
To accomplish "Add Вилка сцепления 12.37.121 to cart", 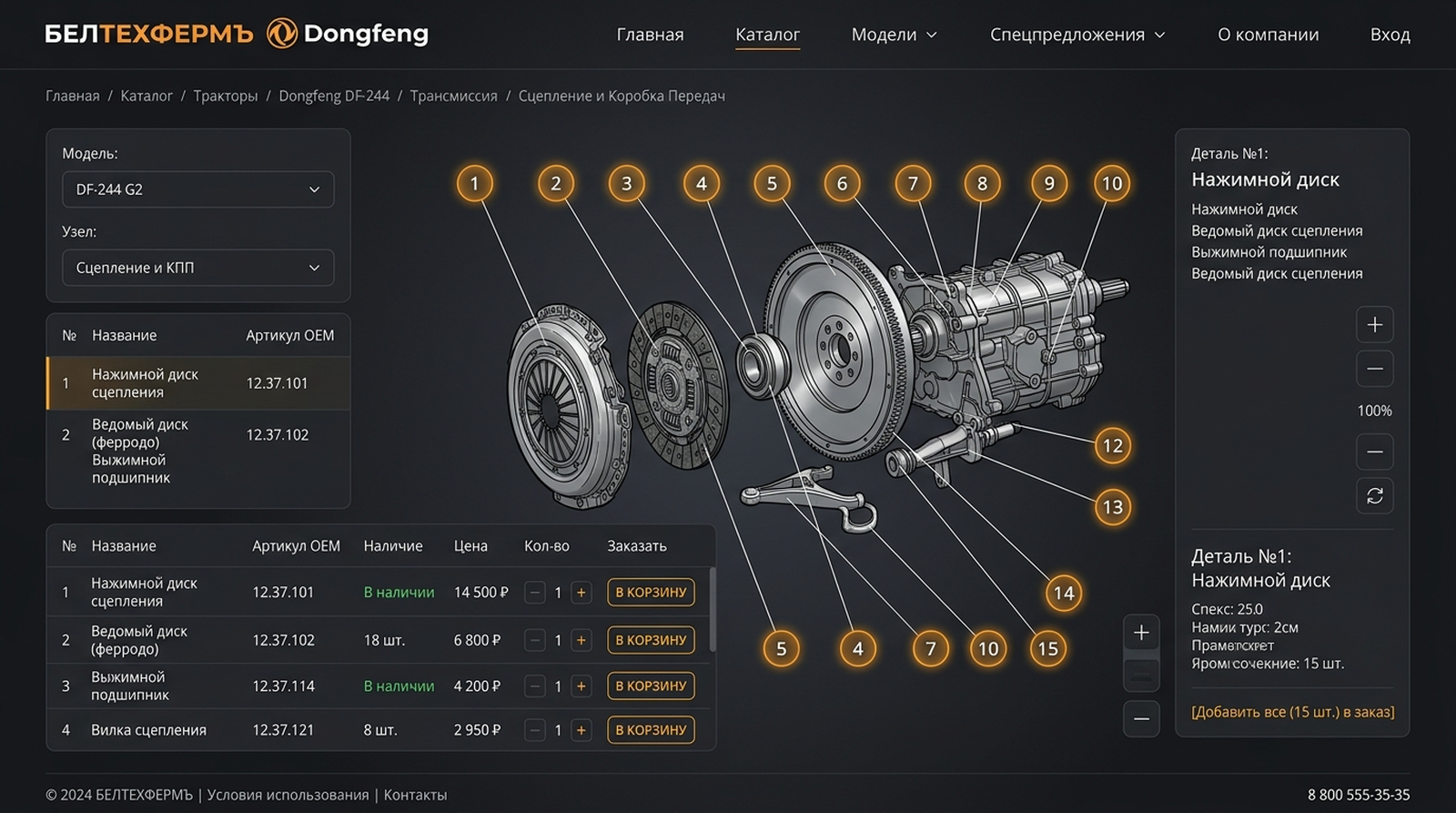I will point(651,729).
